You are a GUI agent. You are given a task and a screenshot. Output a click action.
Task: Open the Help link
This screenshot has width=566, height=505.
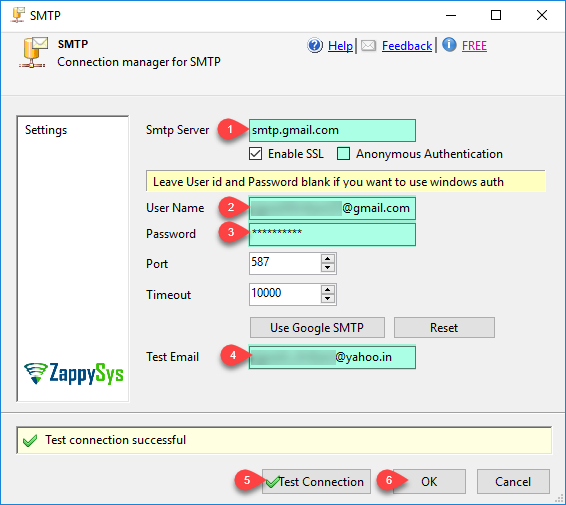pos(340,46)
